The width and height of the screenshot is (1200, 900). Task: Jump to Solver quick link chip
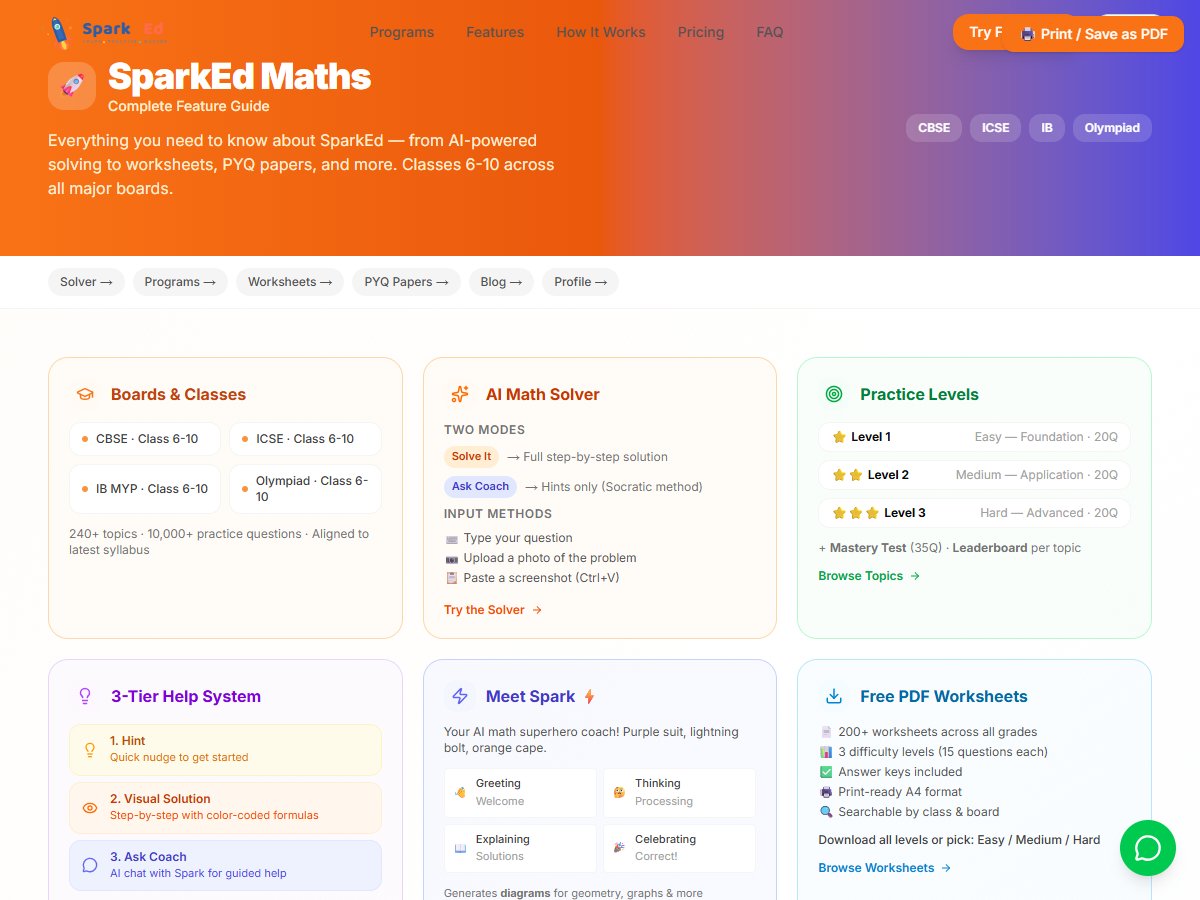86,282
